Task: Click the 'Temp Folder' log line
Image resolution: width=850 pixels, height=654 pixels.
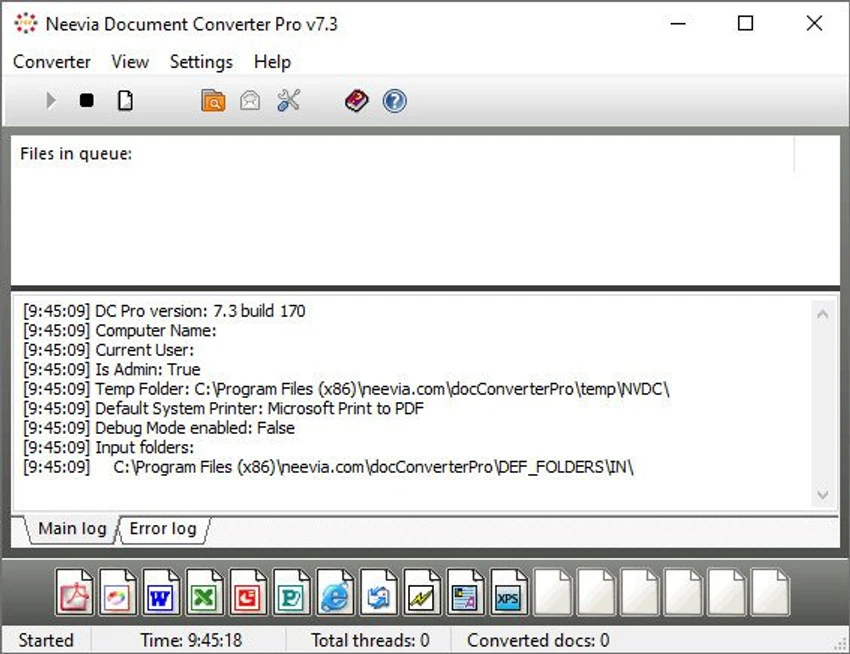Action: [346, 389]
